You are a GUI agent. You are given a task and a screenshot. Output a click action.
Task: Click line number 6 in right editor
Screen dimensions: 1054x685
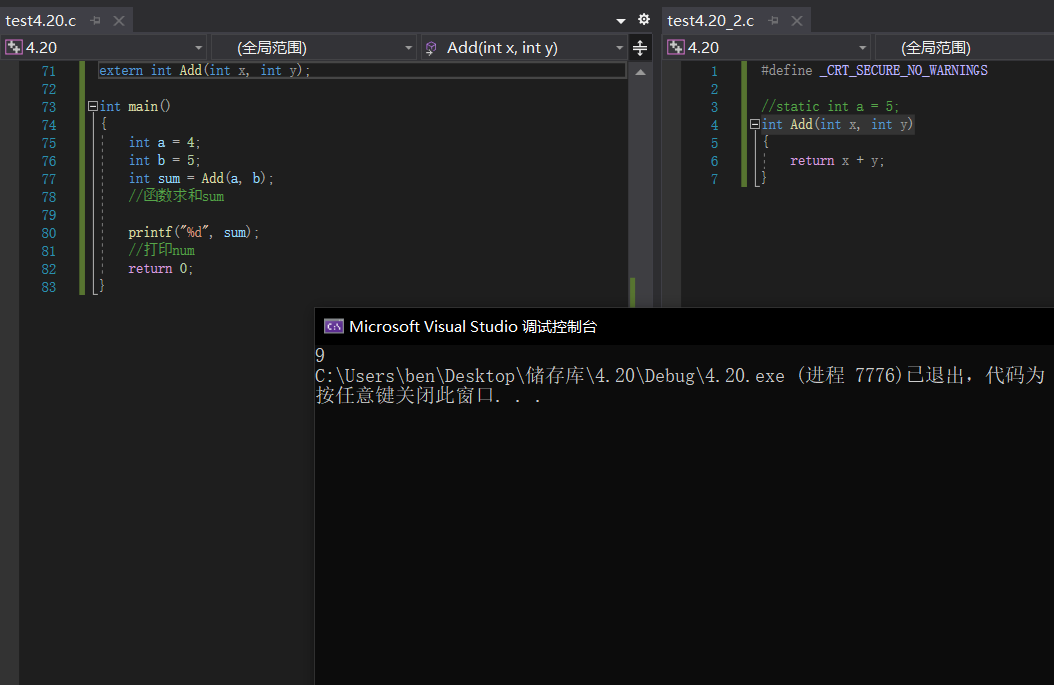click(714, 161)
